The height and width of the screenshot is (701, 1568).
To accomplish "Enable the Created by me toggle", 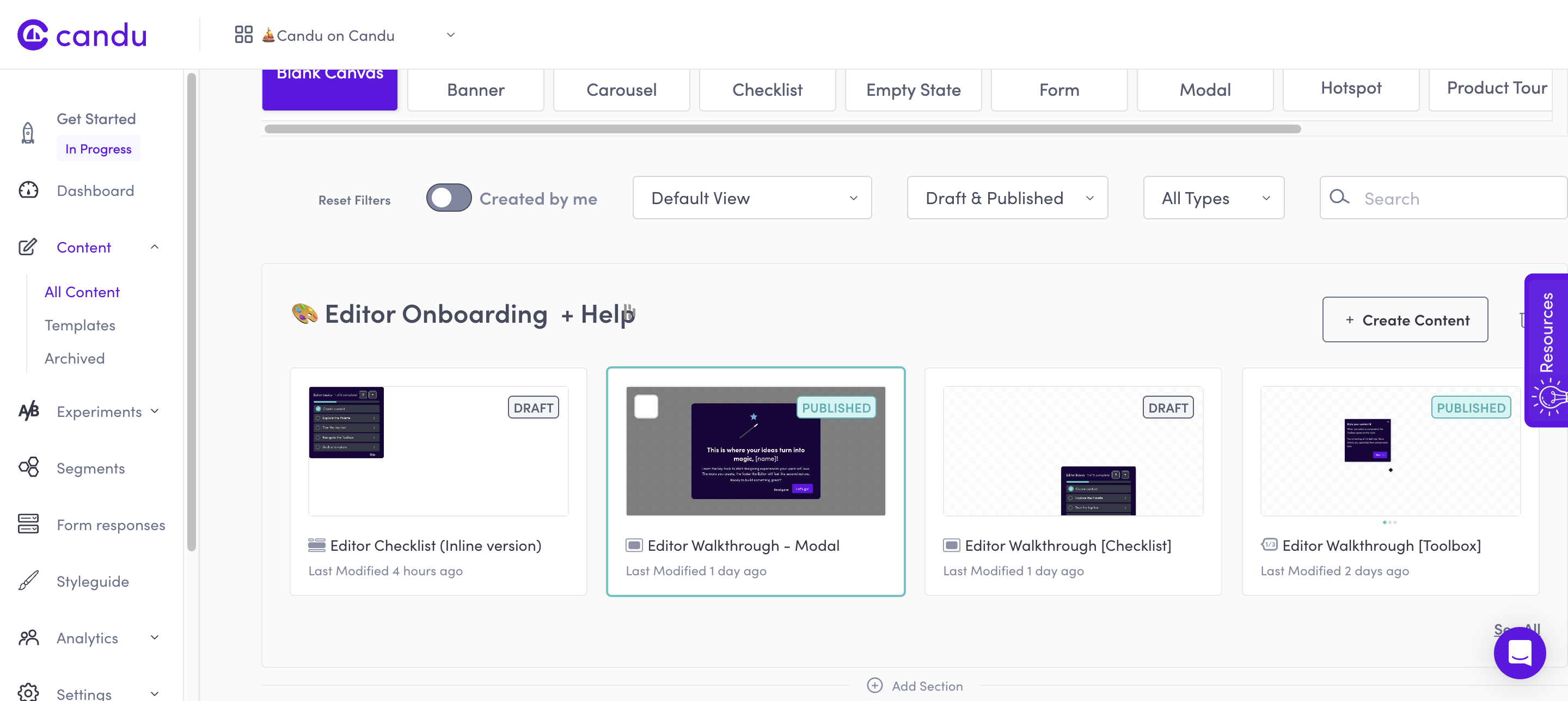I will click(448, 198).
